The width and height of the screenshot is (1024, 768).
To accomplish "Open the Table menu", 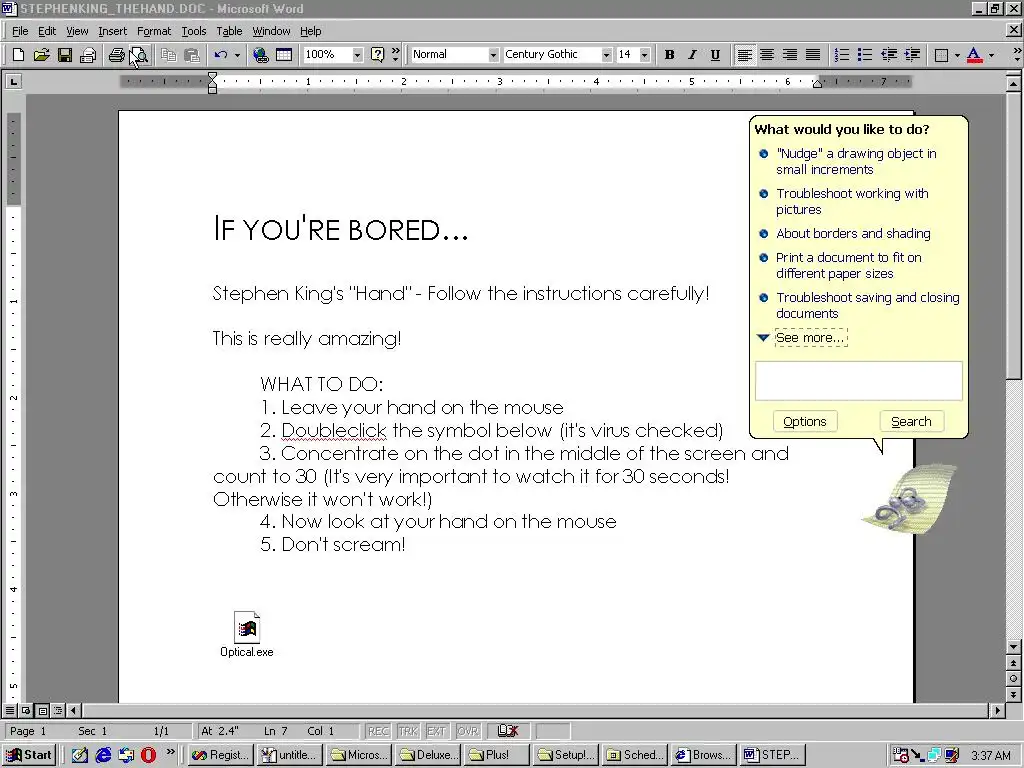I will point(229,31).
